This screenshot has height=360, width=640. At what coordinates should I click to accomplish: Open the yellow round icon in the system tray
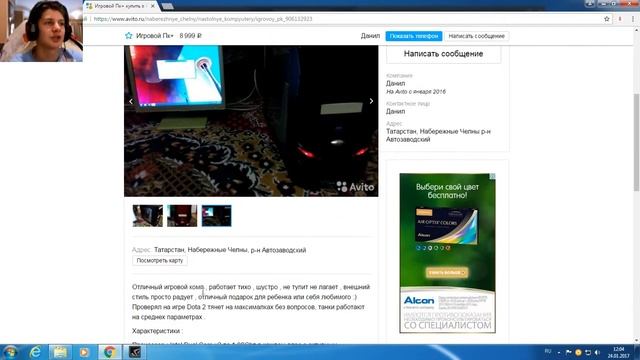[x=578, y=352]
